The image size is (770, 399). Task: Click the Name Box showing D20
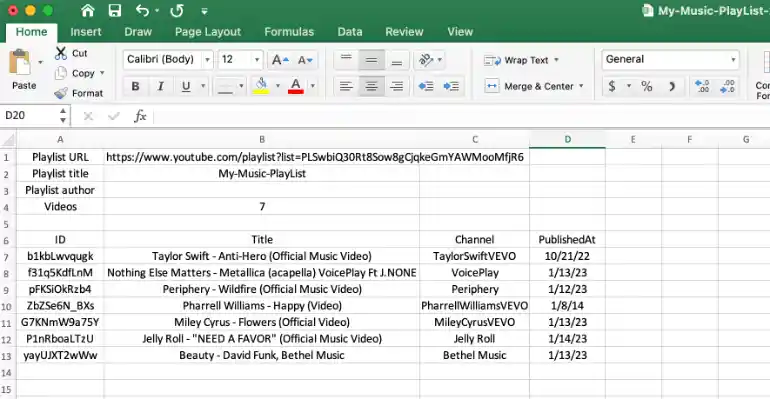[30, 115]
